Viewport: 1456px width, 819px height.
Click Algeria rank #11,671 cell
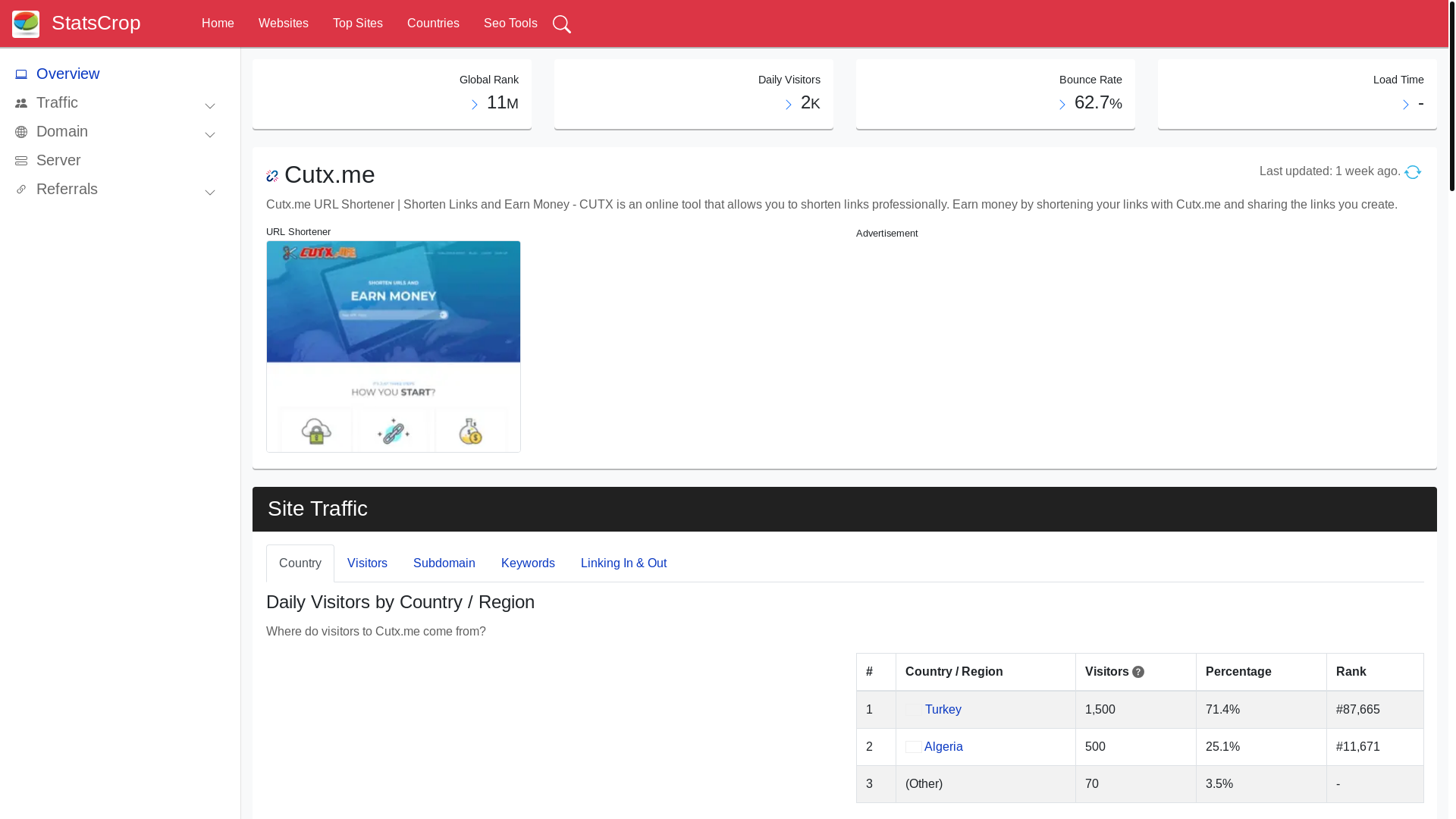(1375, 747)
